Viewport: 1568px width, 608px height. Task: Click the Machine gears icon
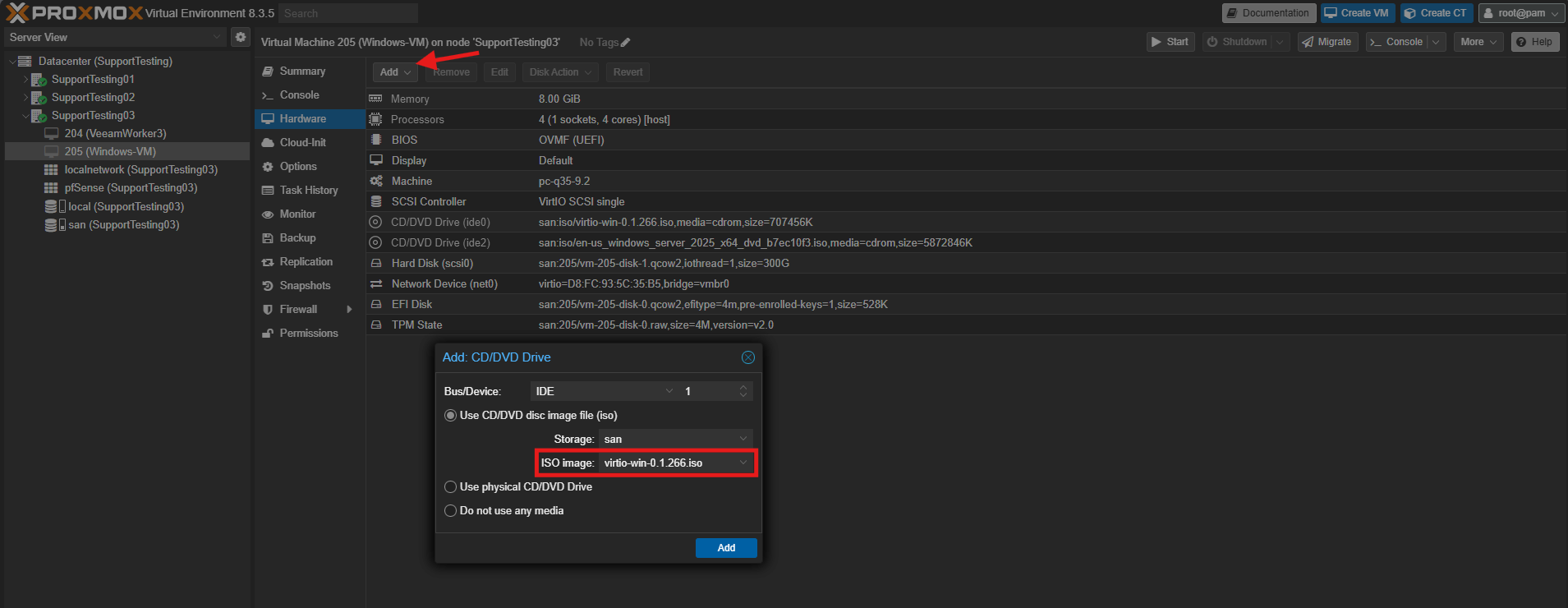click(375, 181)
